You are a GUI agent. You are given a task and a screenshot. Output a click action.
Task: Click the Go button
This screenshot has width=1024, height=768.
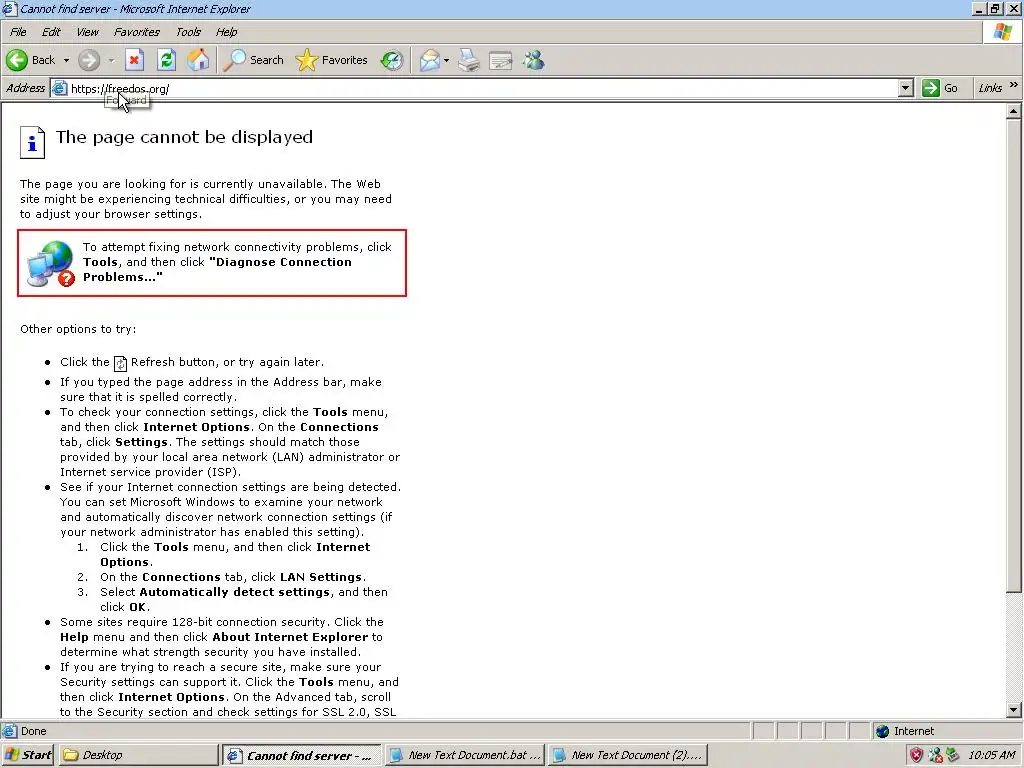[940, 88]
